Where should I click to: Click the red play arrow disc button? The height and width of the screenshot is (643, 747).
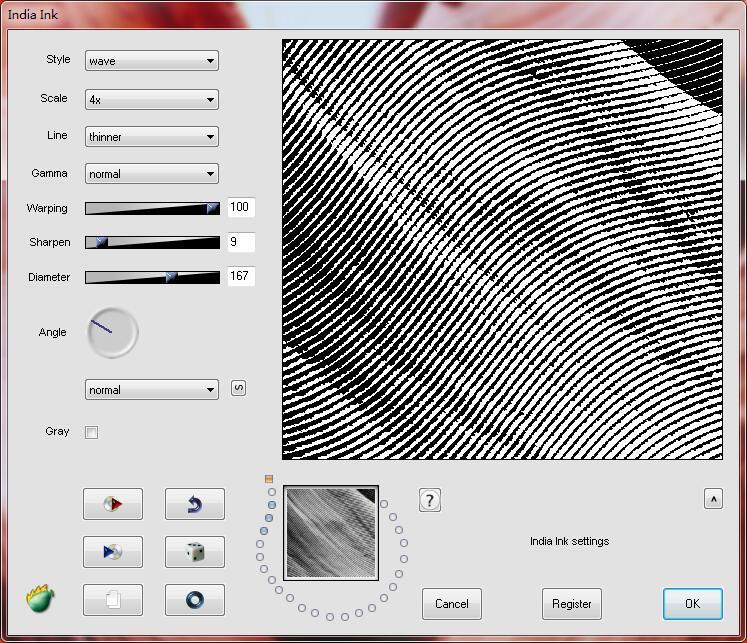(x=112, y=504)
